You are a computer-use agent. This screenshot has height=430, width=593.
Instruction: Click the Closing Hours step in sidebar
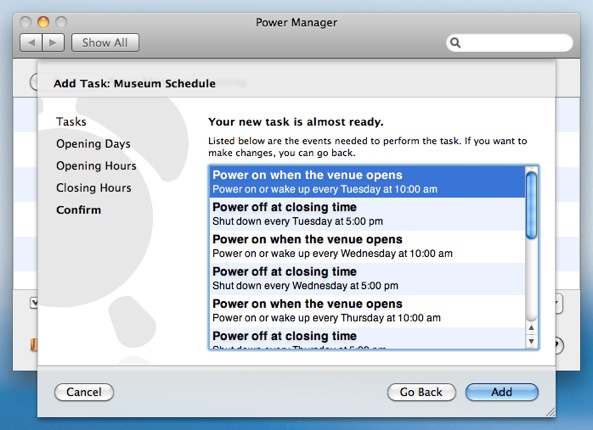(94, 188)
